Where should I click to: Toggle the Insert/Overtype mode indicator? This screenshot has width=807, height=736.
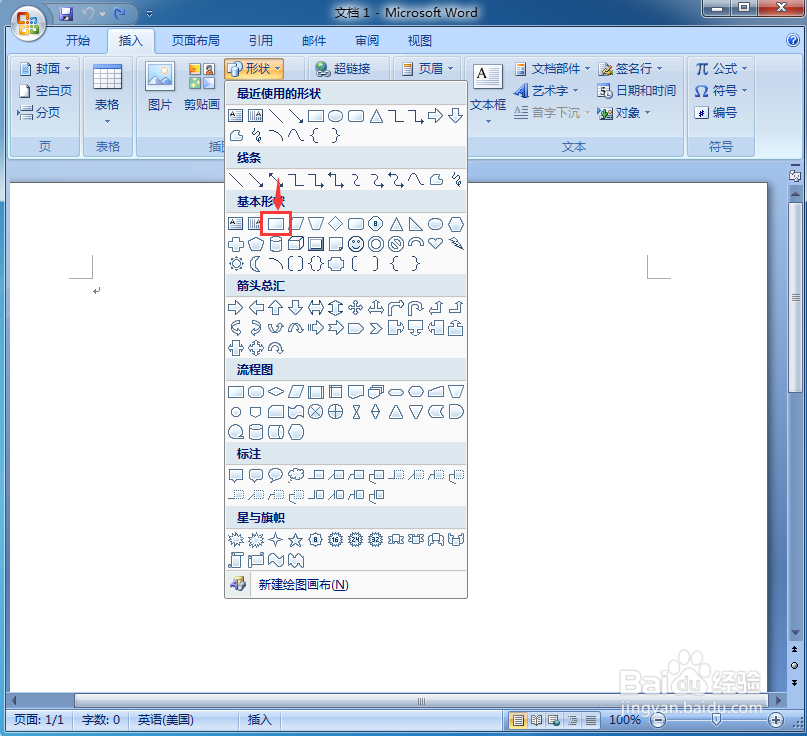pos(259,720)
